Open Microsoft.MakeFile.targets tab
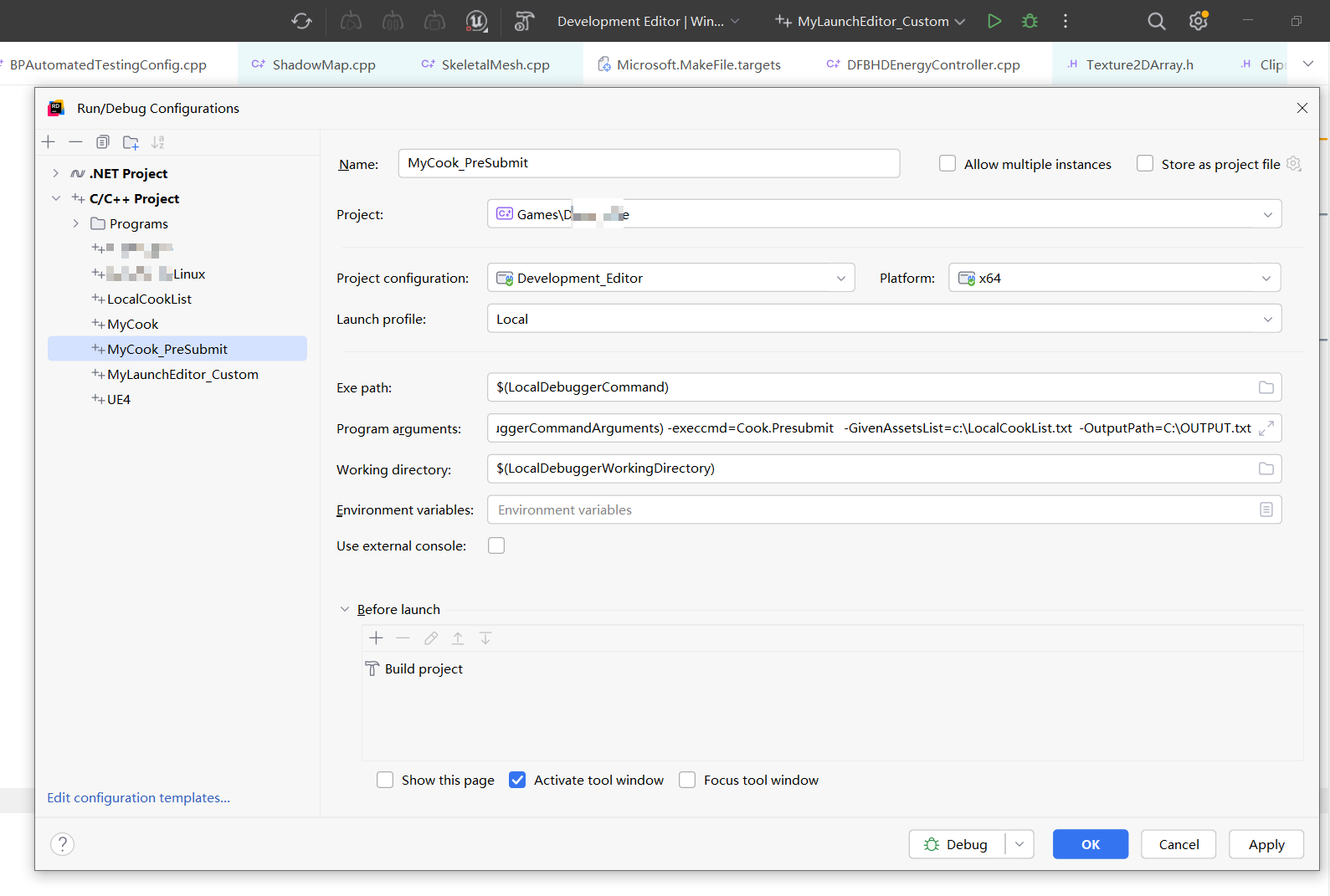This screenshot has width=1330, height=896. [690, 64]
